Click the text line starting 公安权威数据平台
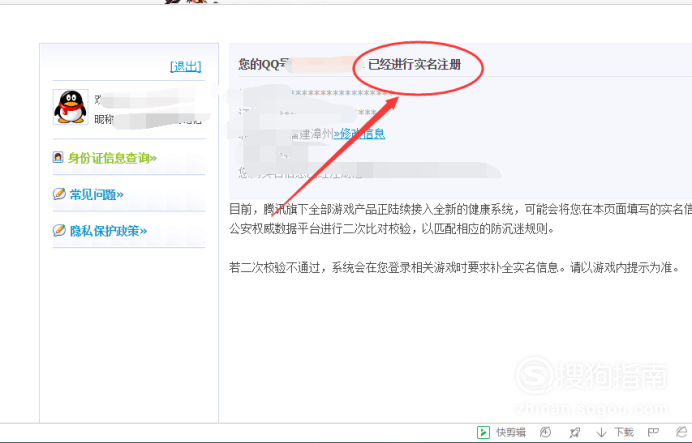The image size is (692, 443). click(391, 229)
